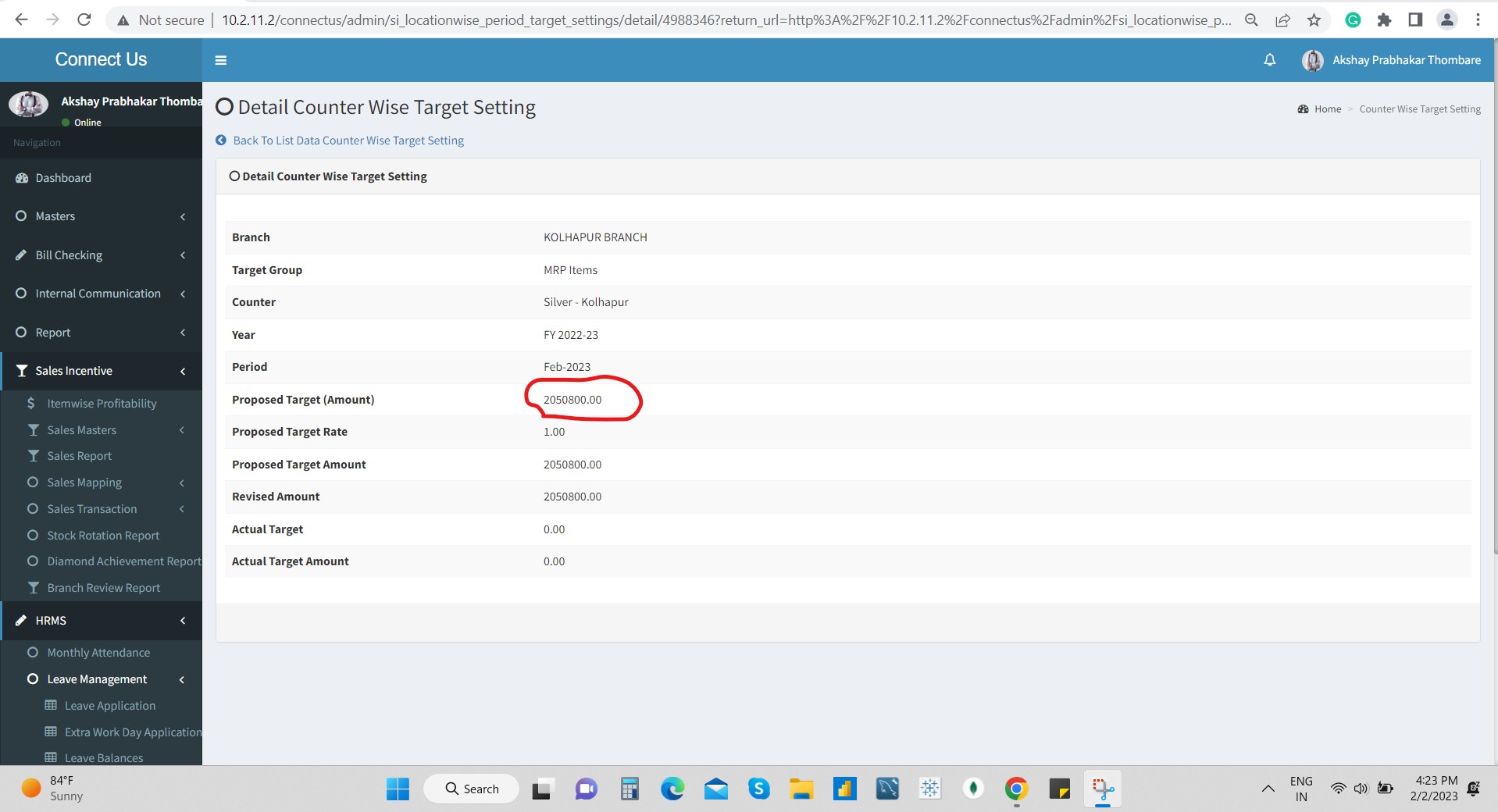Open browser extensions puzzle icon

1384,20
